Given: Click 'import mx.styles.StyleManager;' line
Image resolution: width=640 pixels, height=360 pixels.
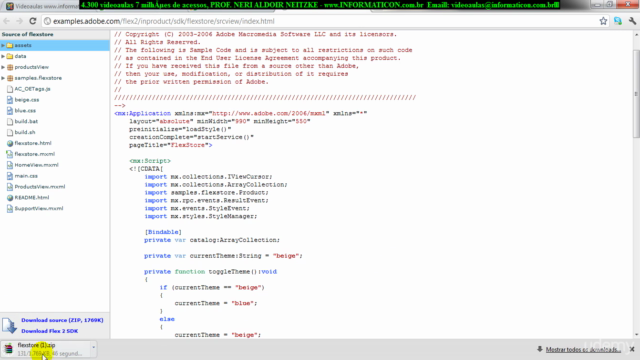Looking at the screenshot, I should [201, 216].
